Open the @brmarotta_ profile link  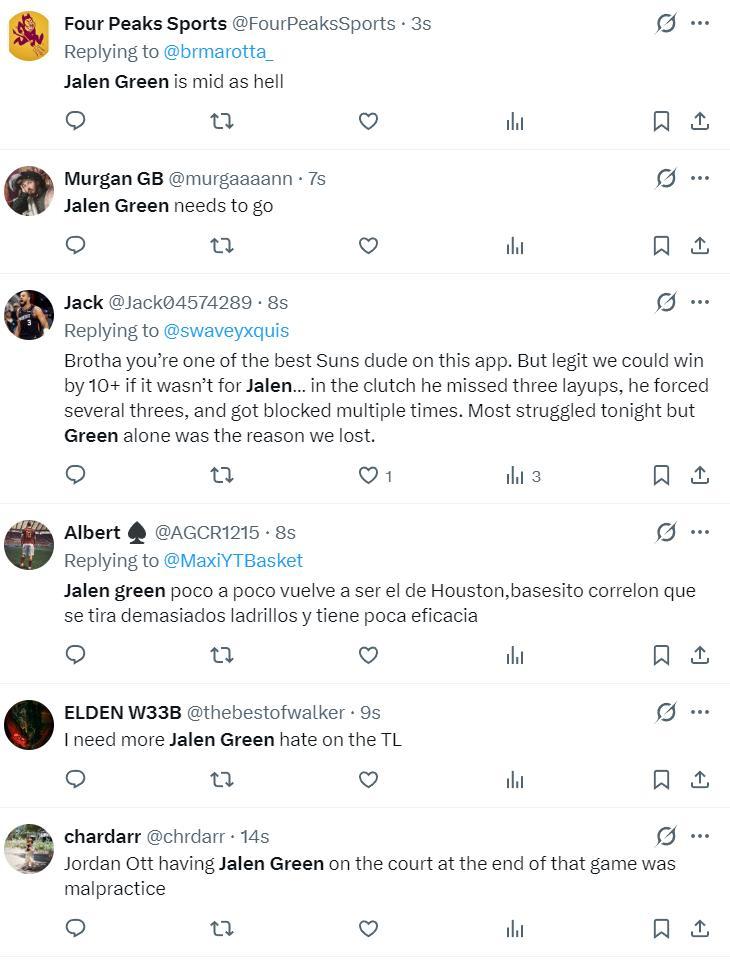click(218, 51)
